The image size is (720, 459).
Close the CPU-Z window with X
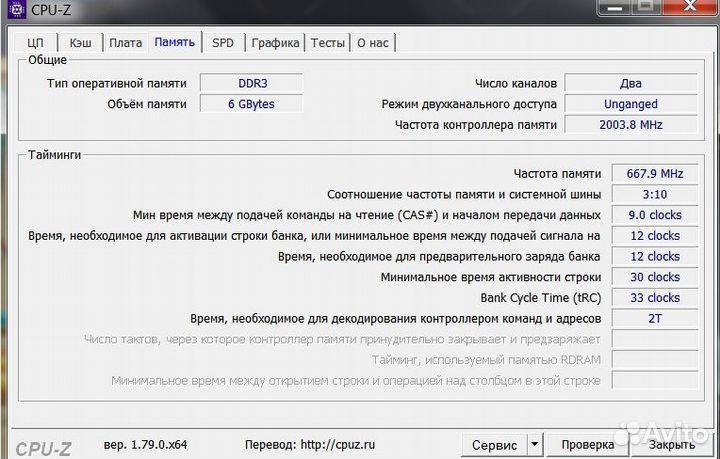pyautogui.click(x=690, y=6)
